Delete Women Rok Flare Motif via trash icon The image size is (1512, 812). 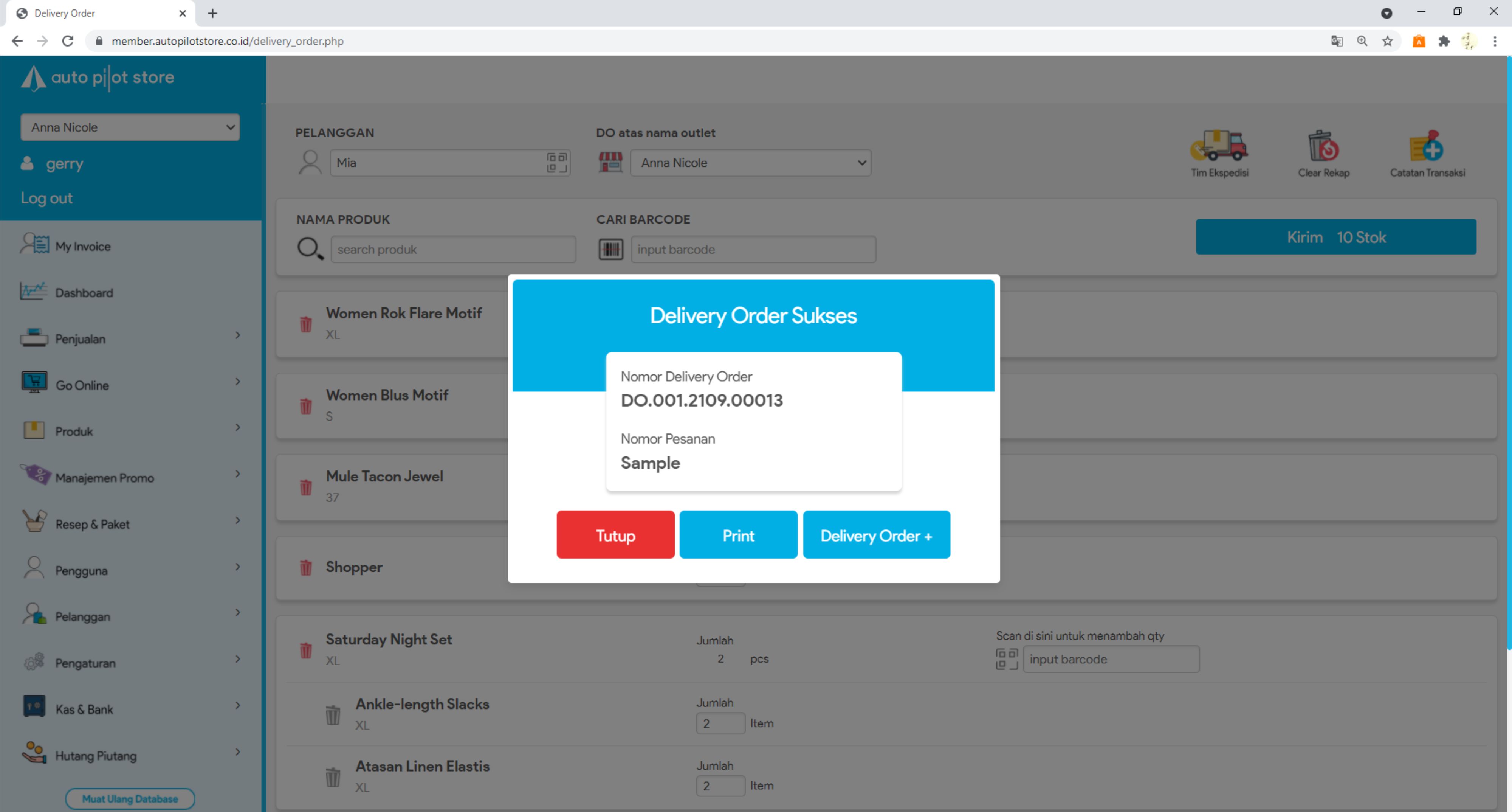point(306,324)
